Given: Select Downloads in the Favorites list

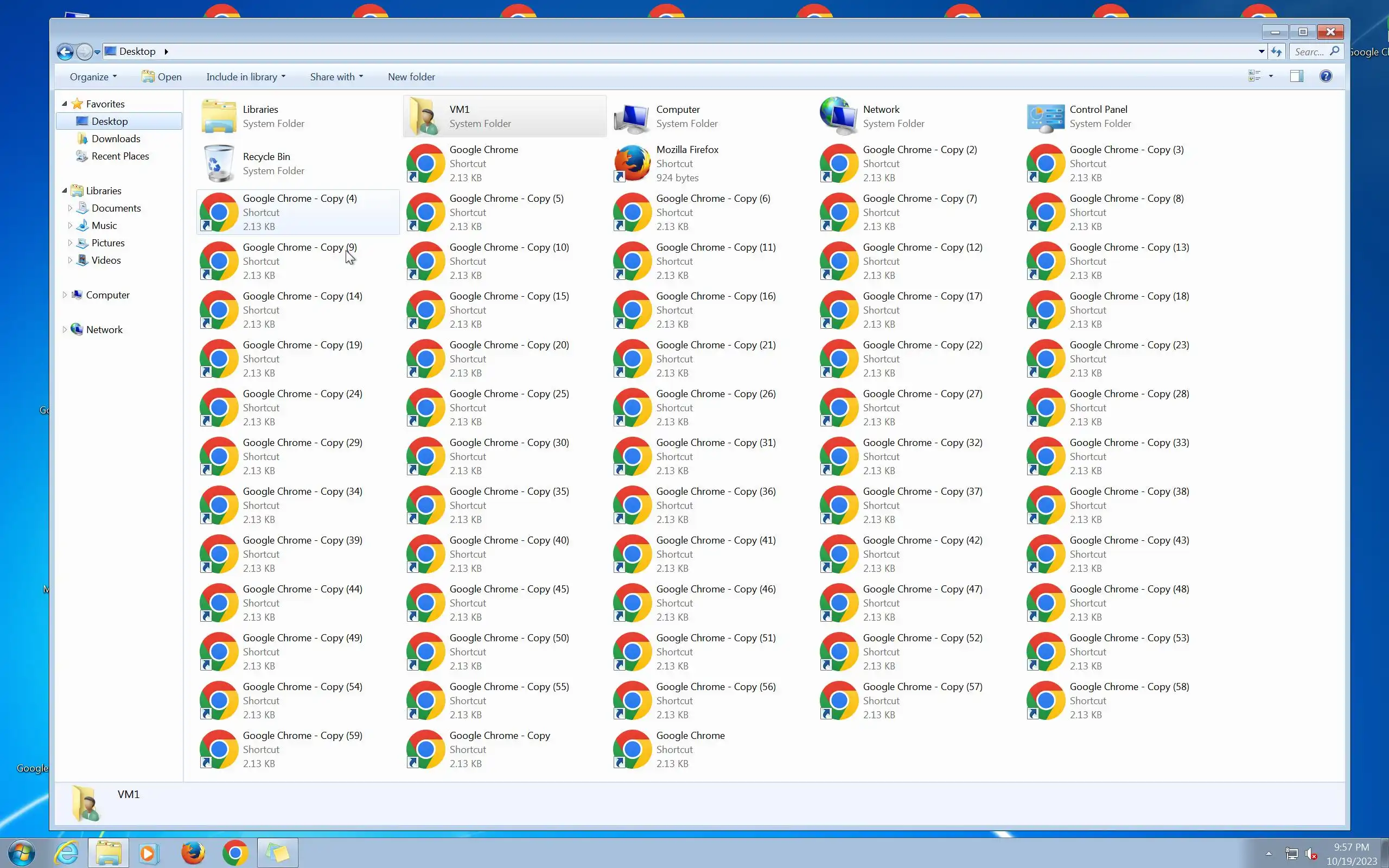Looking at the screenshot, I should [116, 139].
